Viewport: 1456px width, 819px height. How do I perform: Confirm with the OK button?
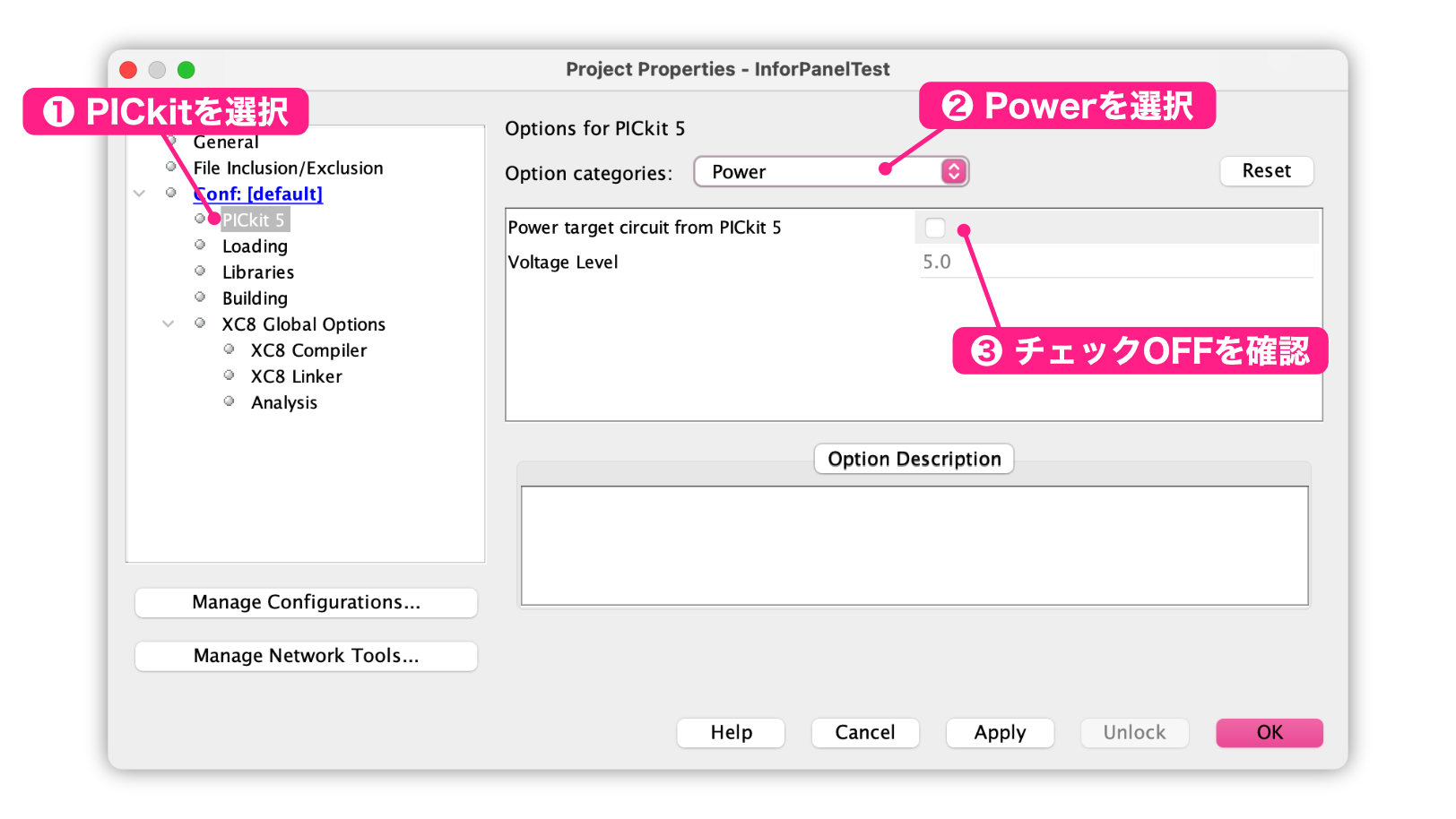1270,732
